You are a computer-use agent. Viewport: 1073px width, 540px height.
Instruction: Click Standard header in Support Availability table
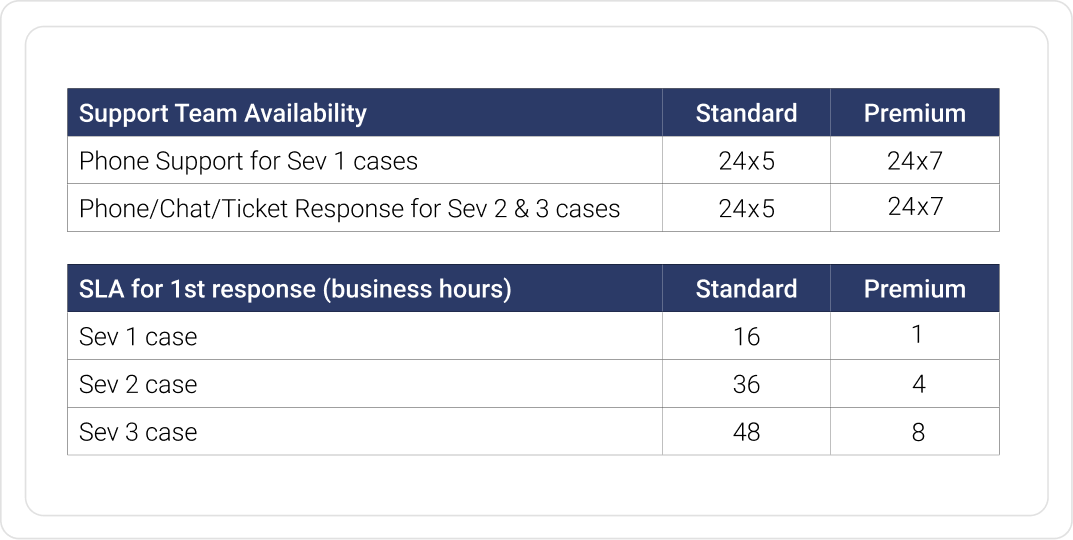point(746,113)
